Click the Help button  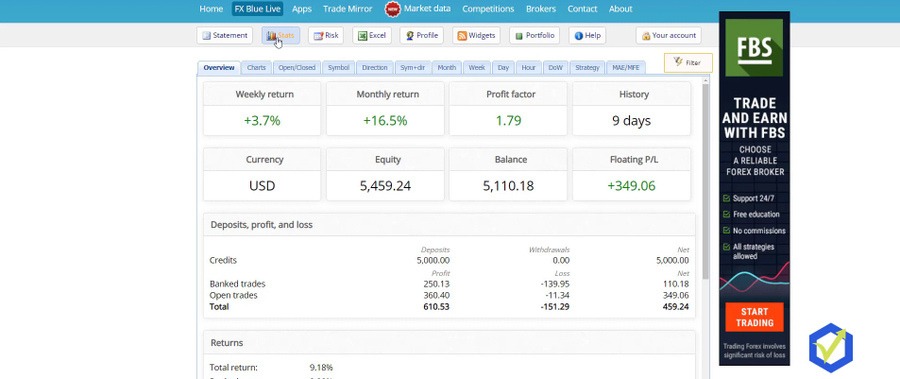point(587,36)
